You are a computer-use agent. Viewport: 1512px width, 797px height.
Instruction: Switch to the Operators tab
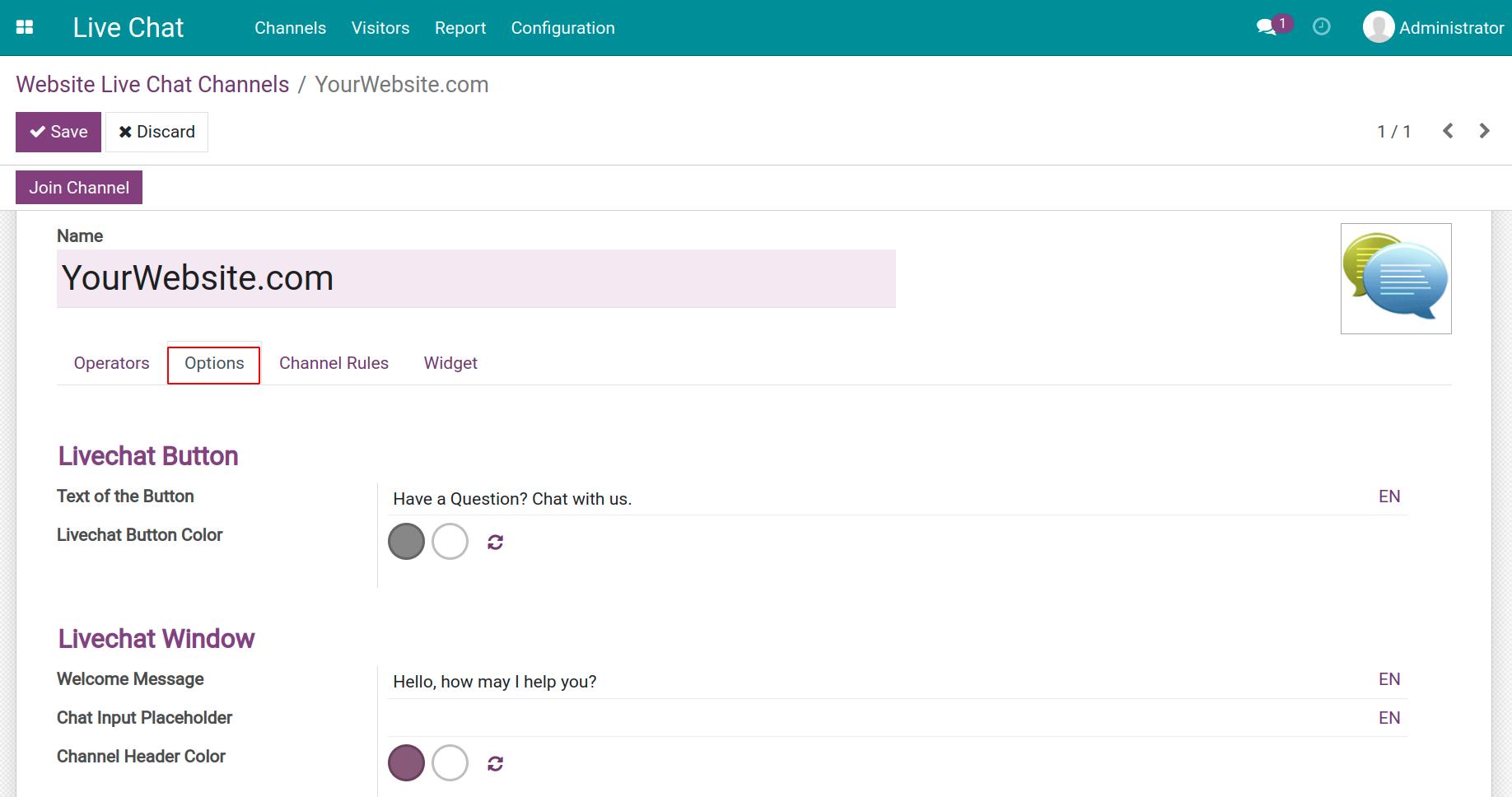[111, 363]
